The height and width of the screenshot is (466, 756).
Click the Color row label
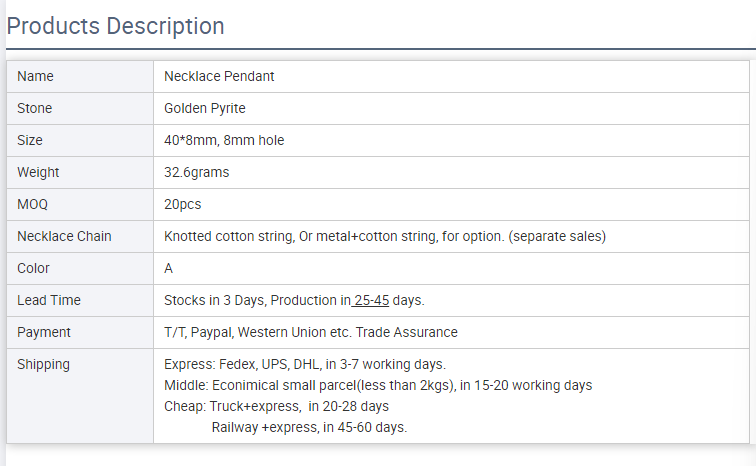pos(34,268)
